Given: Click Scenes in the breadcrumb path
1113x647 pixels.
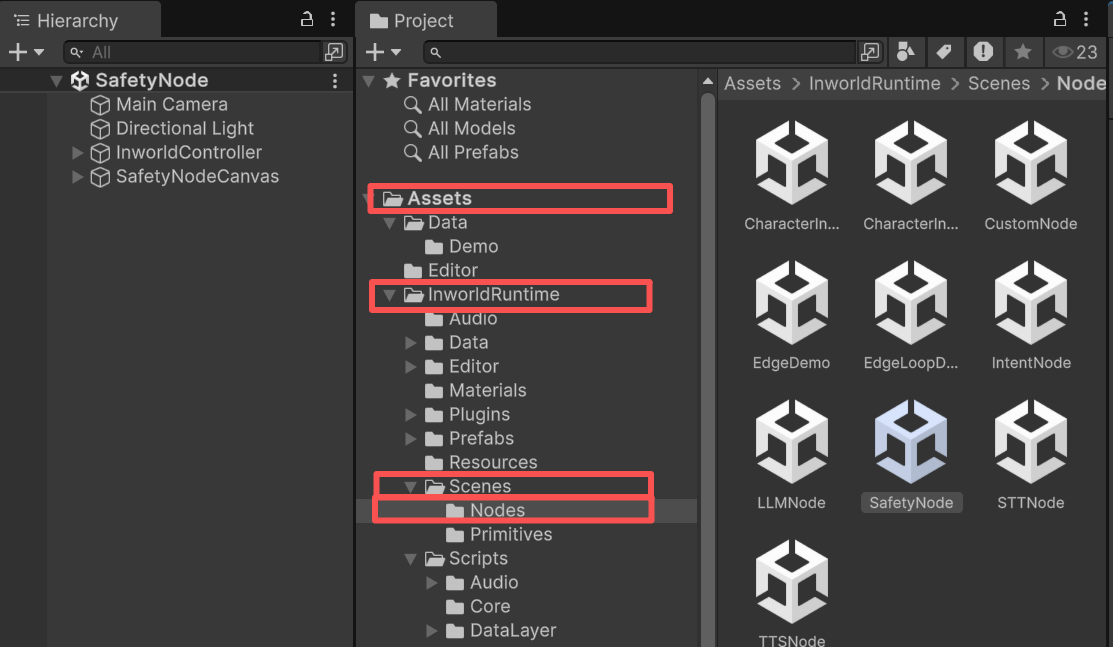Looking at the screenshot, I should point(999,84).
